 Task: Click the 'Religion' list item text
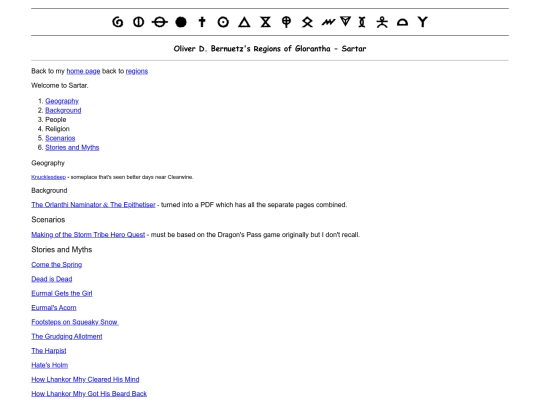tap(57, 129)
